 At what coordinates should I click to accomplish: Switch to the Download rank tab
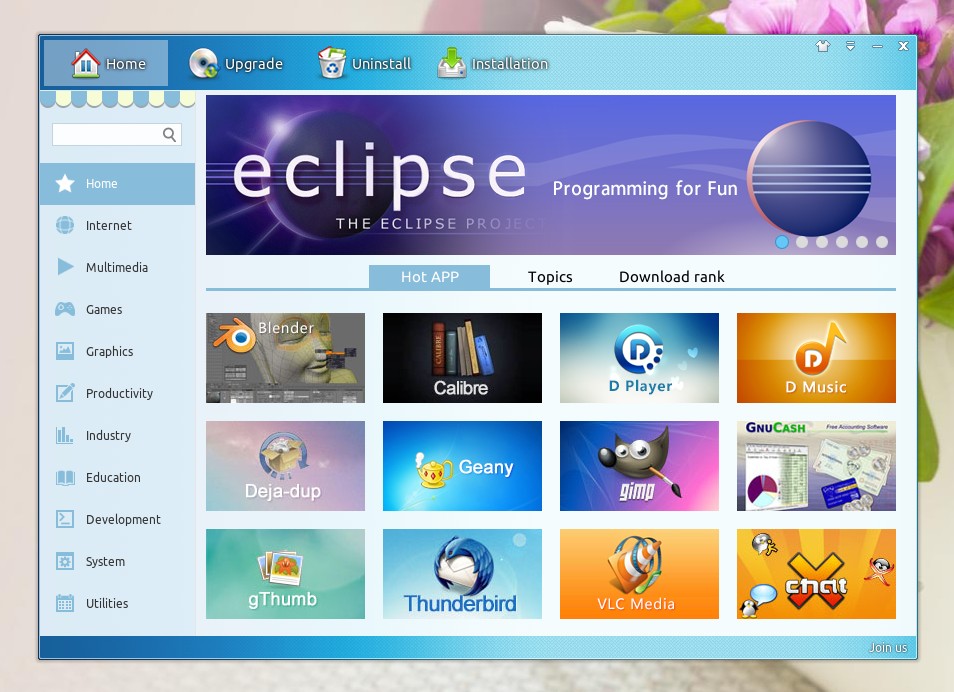pos(672,277)
